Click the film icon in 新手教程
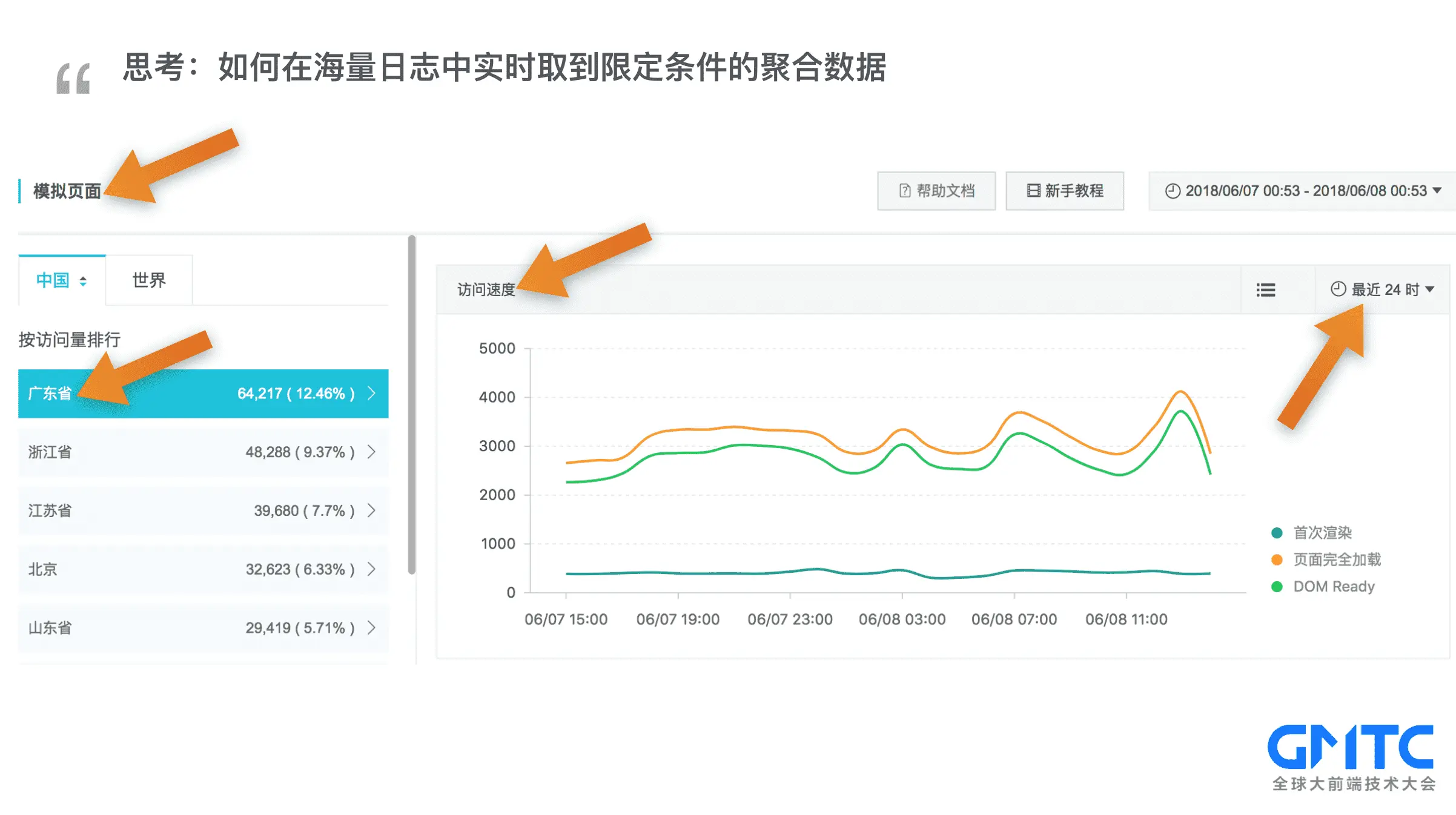The width and height of the screenshot is (1456, 815). tap(1033, 191)
